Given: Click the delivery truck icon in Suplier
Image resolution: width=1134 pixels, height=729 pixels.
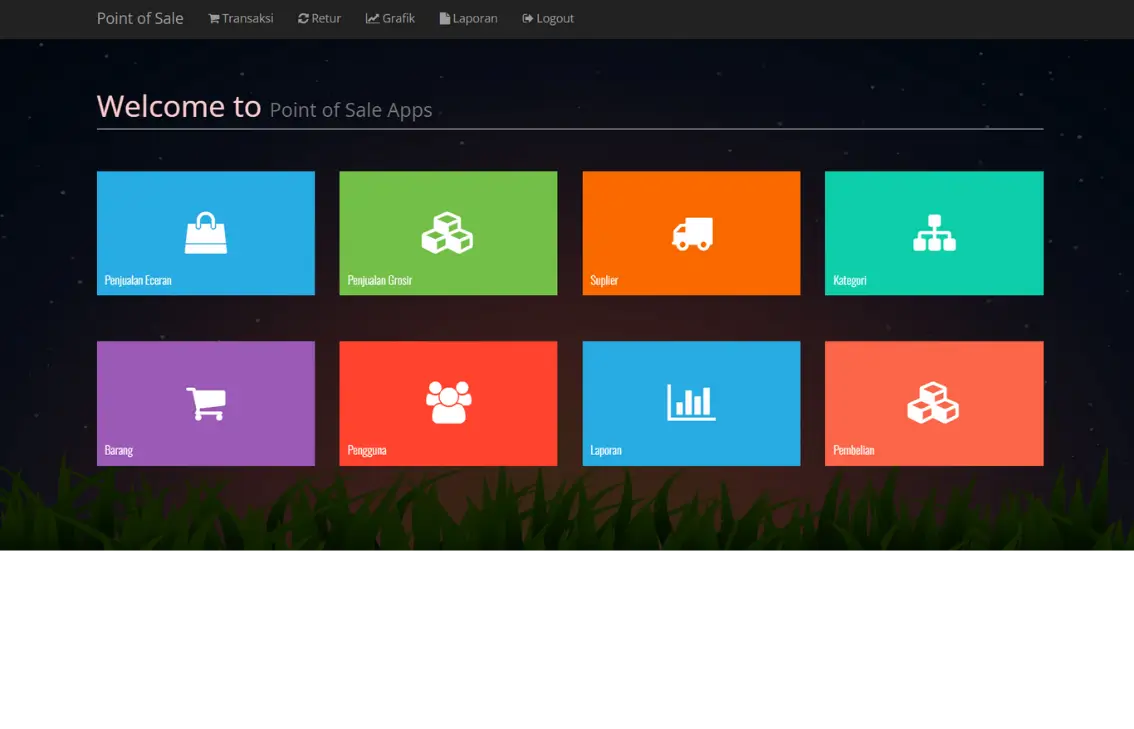Looking at the screenshot, I should point(691,234).
